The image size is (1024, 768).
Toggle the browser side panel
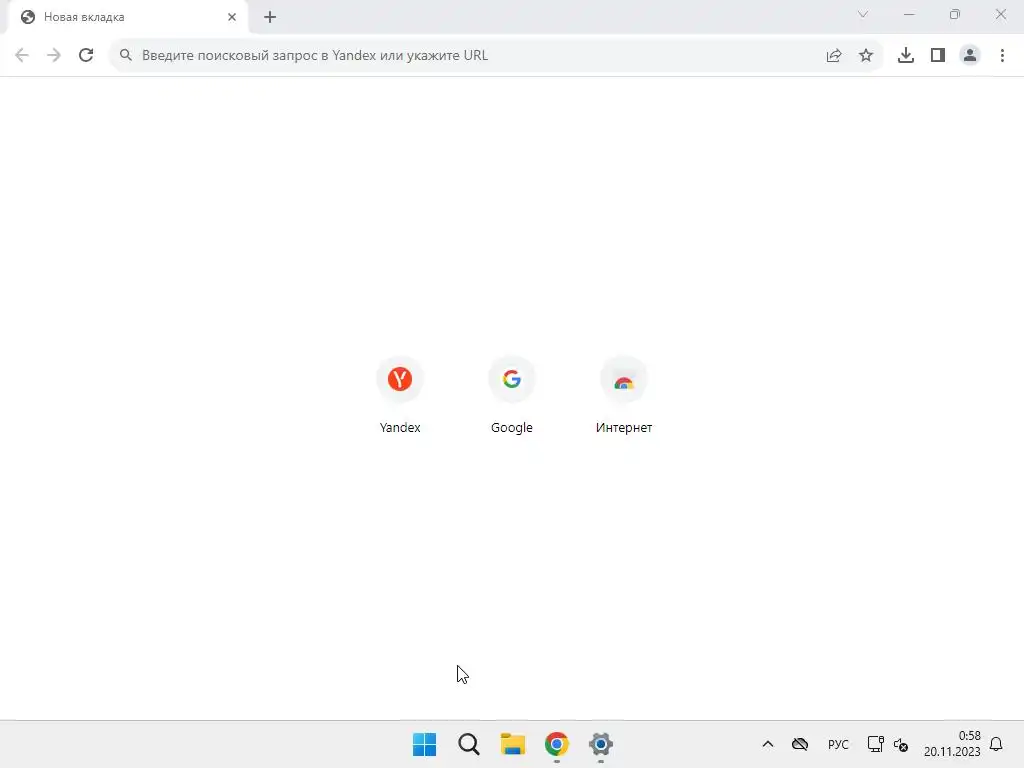pyautogui.click(x=938, y=56)
